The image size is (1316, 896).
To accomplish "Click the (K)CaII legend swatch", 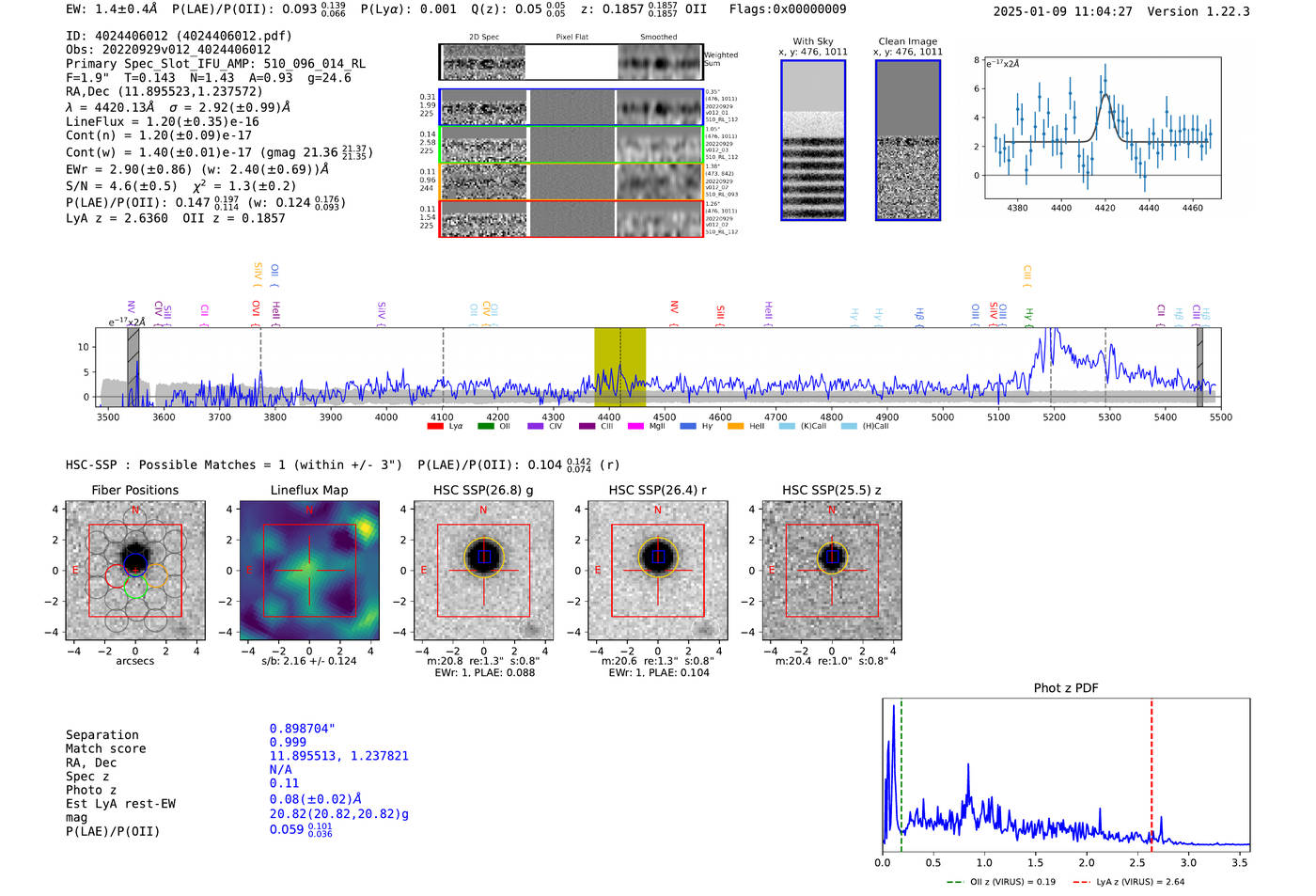I will tap(787, 426).
